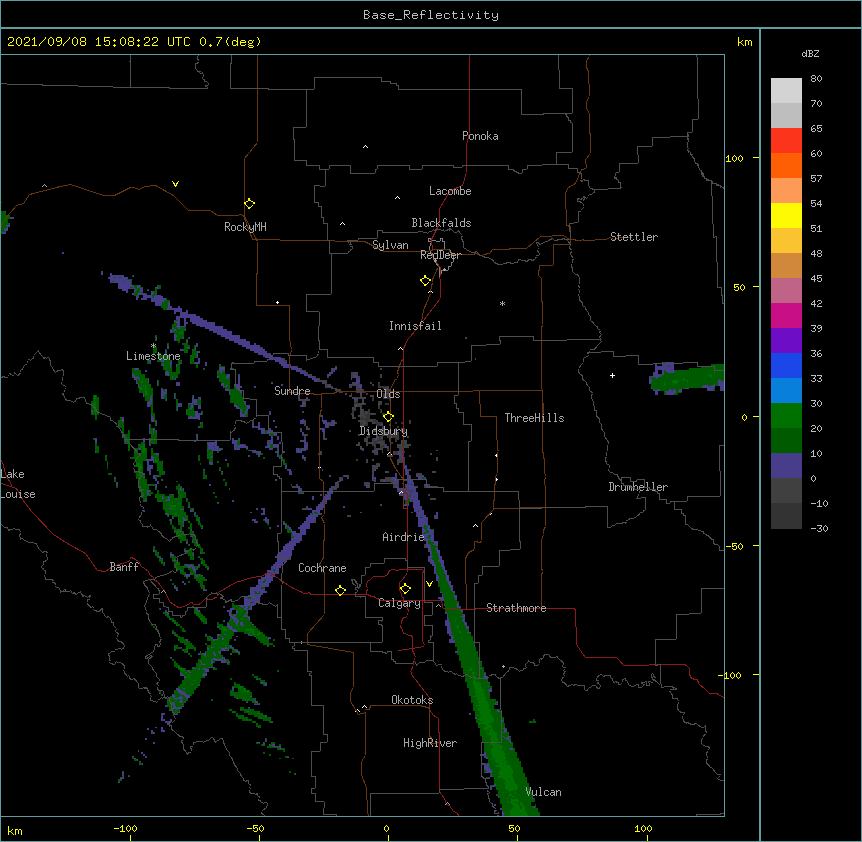Click the yellow diamond marker below RedDeer
This screenshot has width=862, height=842.
(x=425, y=281)
